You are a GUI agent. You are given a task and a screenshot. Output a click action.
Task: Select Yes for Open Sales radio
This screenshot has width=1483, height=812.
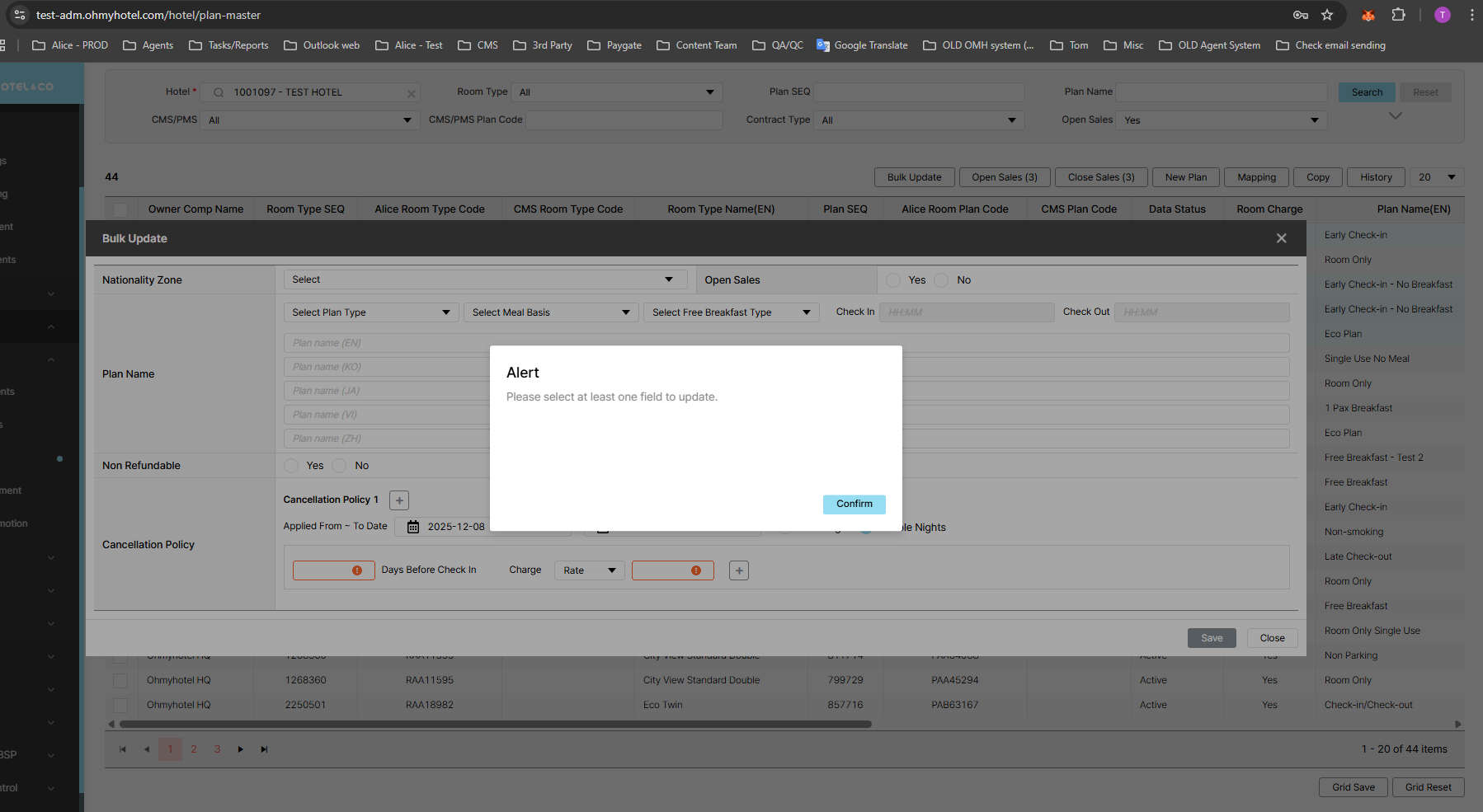[x=893, y=280]
